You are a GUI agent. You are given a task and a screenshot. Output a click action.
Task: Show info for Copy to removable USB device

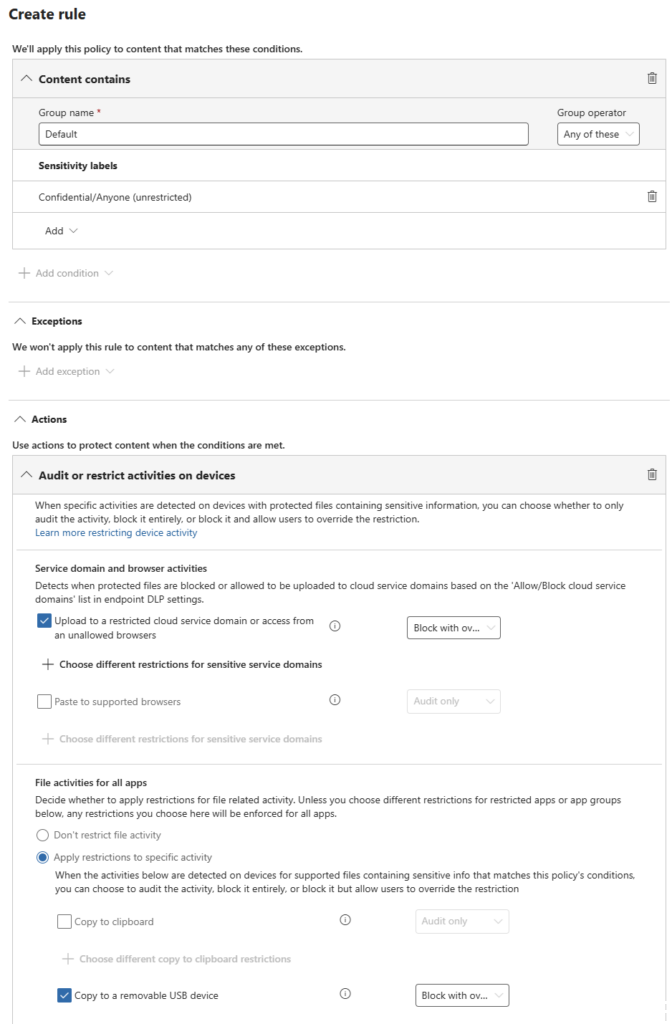[x=345, y=995]
